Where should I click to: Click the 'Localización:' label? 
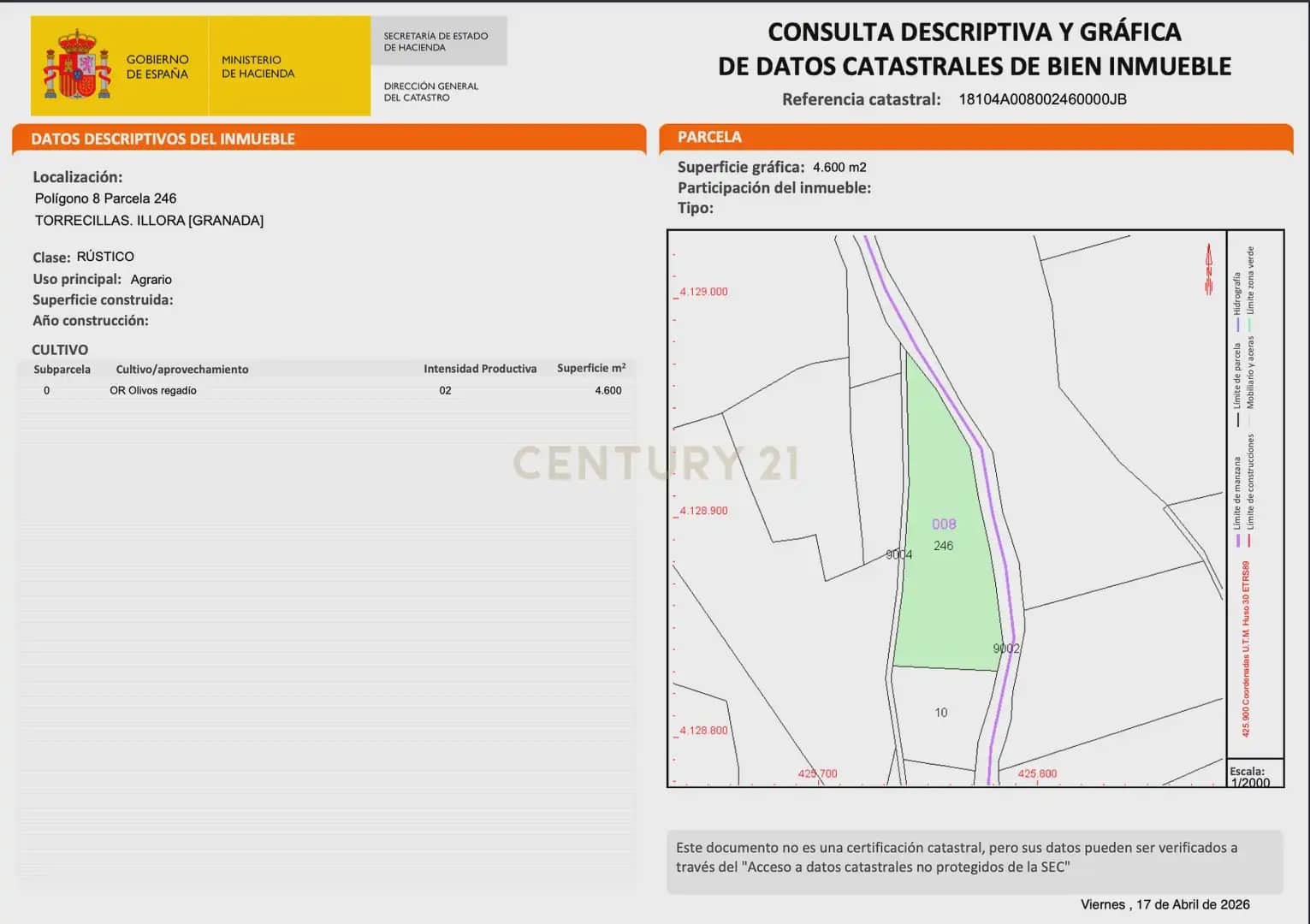(78, 177)
